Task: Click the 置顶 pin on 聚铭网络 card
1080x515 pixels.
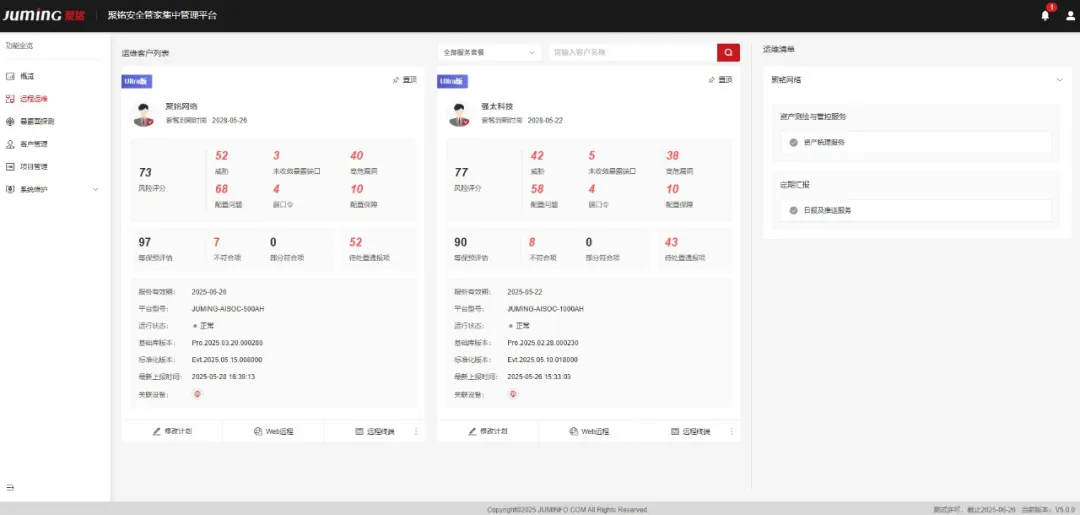Action: [x=404, y=80]
